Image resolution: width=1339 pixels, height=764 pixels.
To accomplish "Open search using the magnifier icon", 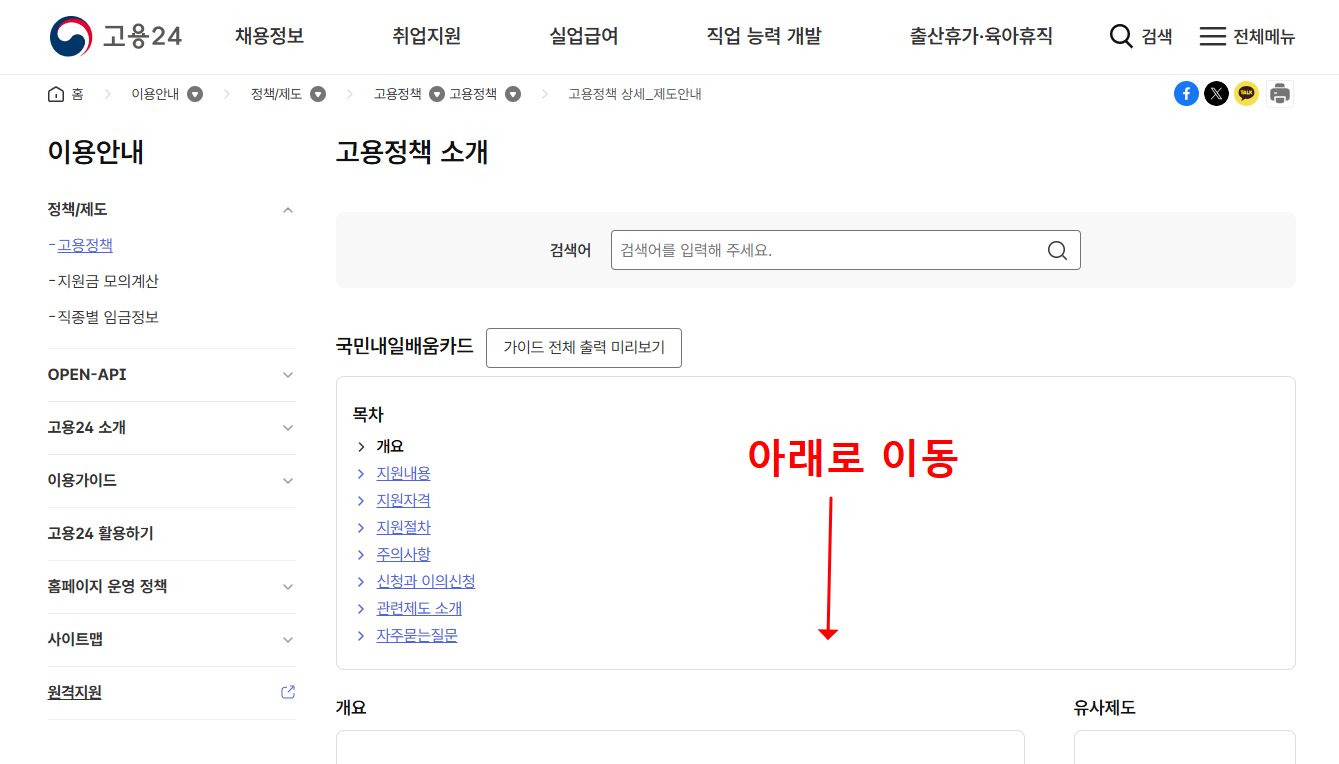I will 1118,34.
